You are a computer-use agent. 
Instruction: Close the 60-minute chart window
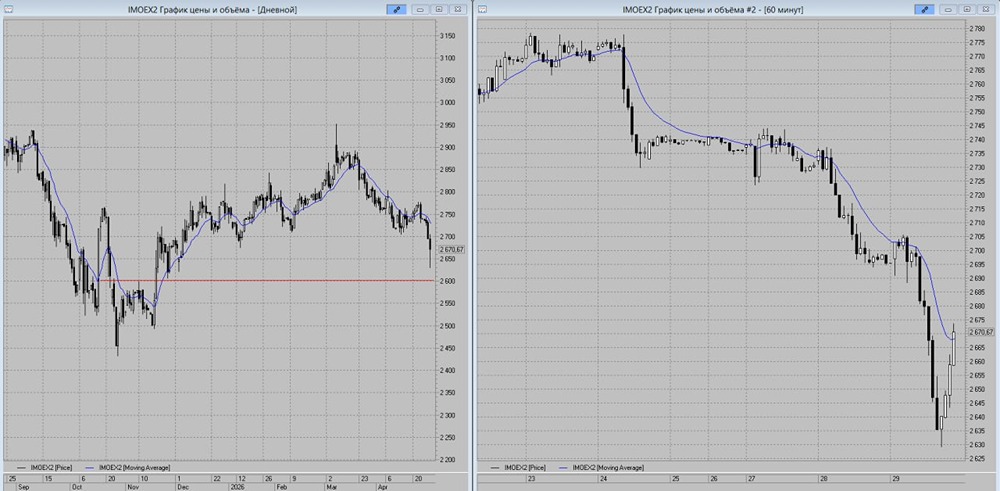(x=985, y=10)
